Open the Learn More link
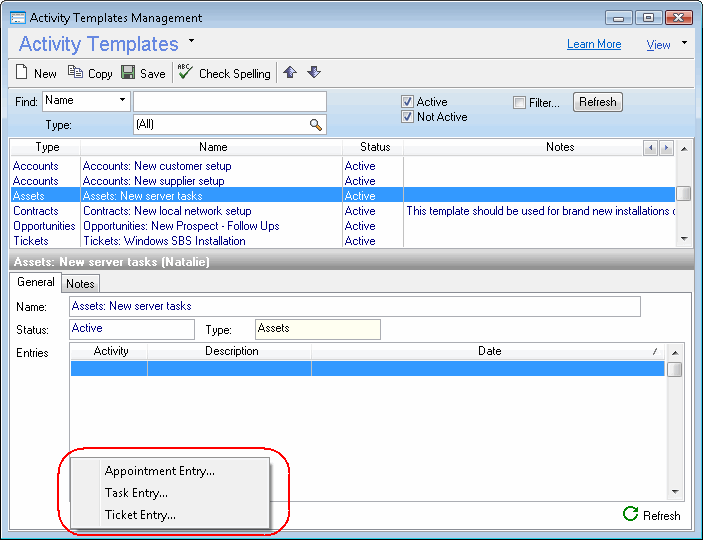703x540 pixels. tap(594, 44)
